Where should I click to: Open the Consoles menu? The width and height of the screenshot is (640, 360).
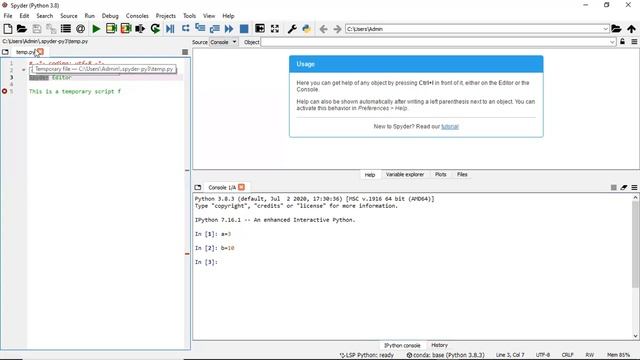(137, 16)
